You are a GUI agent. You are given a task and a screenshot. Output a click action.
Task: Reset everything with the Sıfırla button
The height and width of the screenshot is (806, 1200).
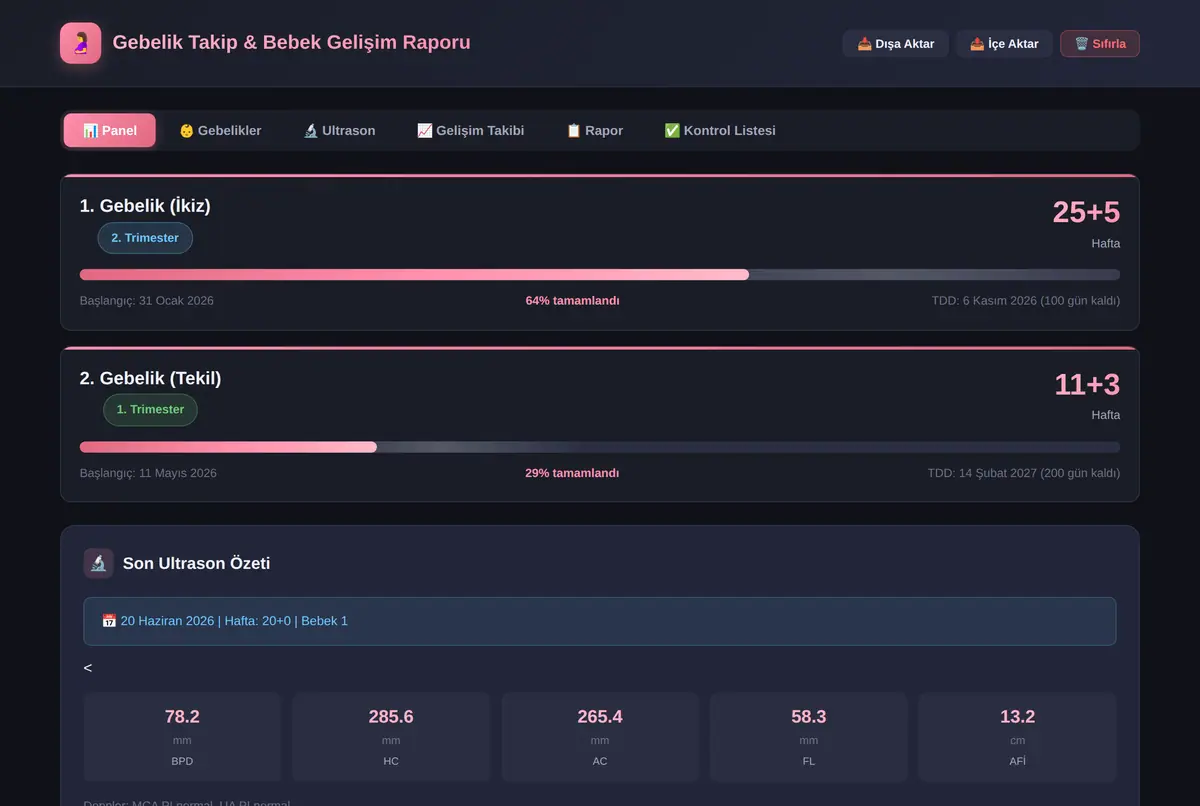[x=1100, y=44]
